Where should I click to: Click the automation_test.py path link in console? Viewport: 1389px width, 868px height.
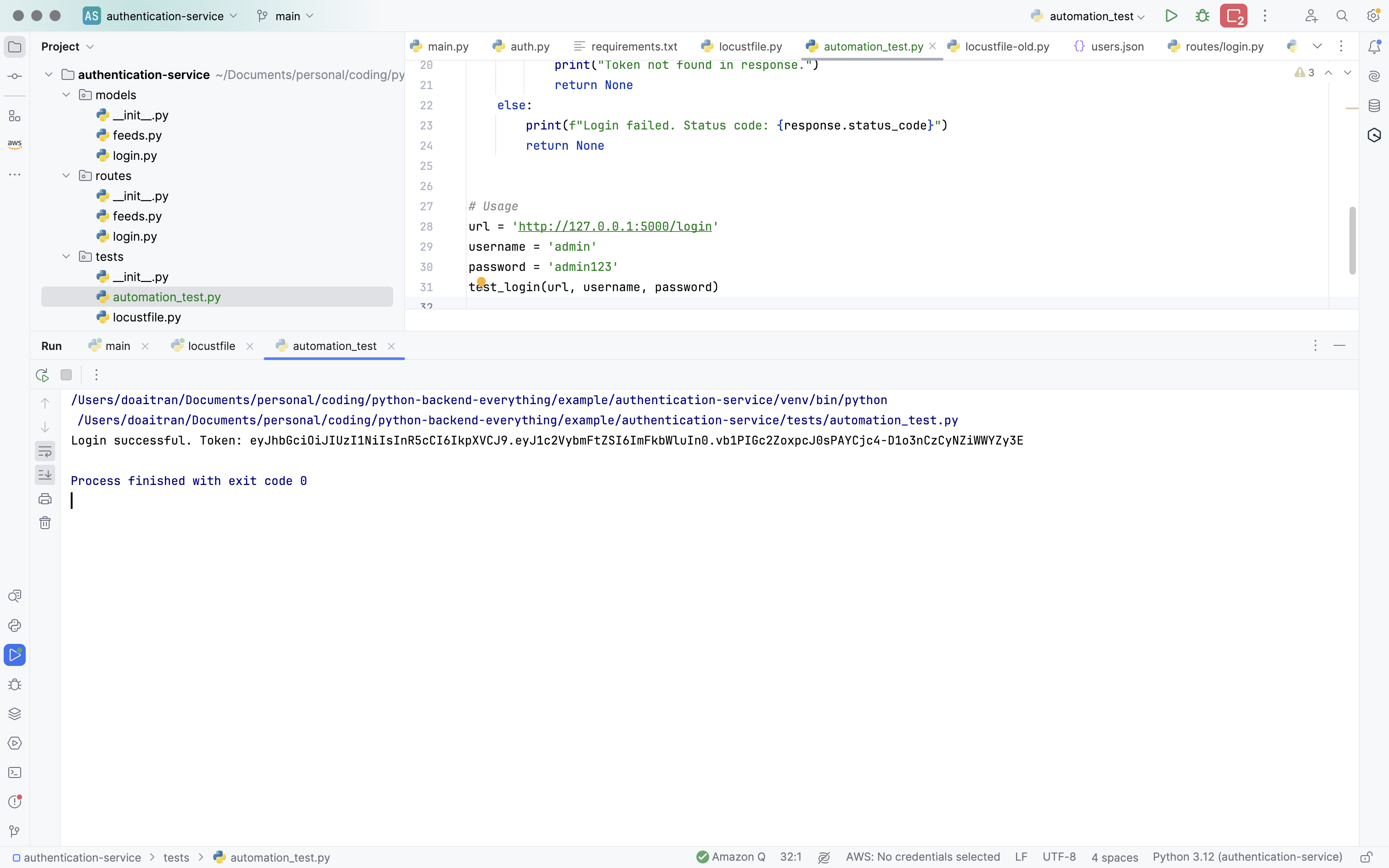(x=518, y=420)
